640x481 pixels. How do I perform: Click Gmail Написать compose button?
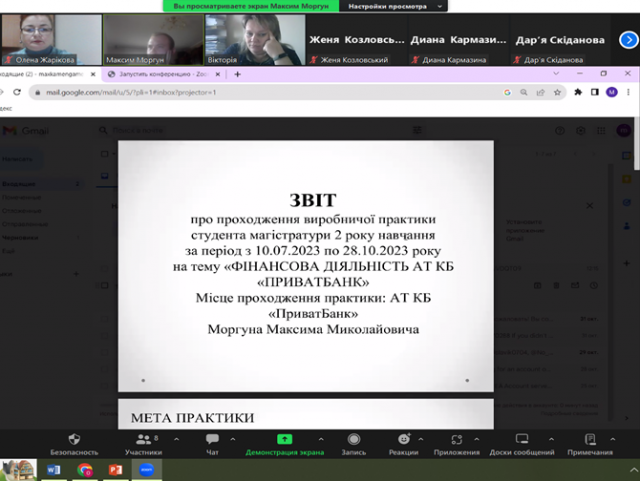[x=20, y=159]
